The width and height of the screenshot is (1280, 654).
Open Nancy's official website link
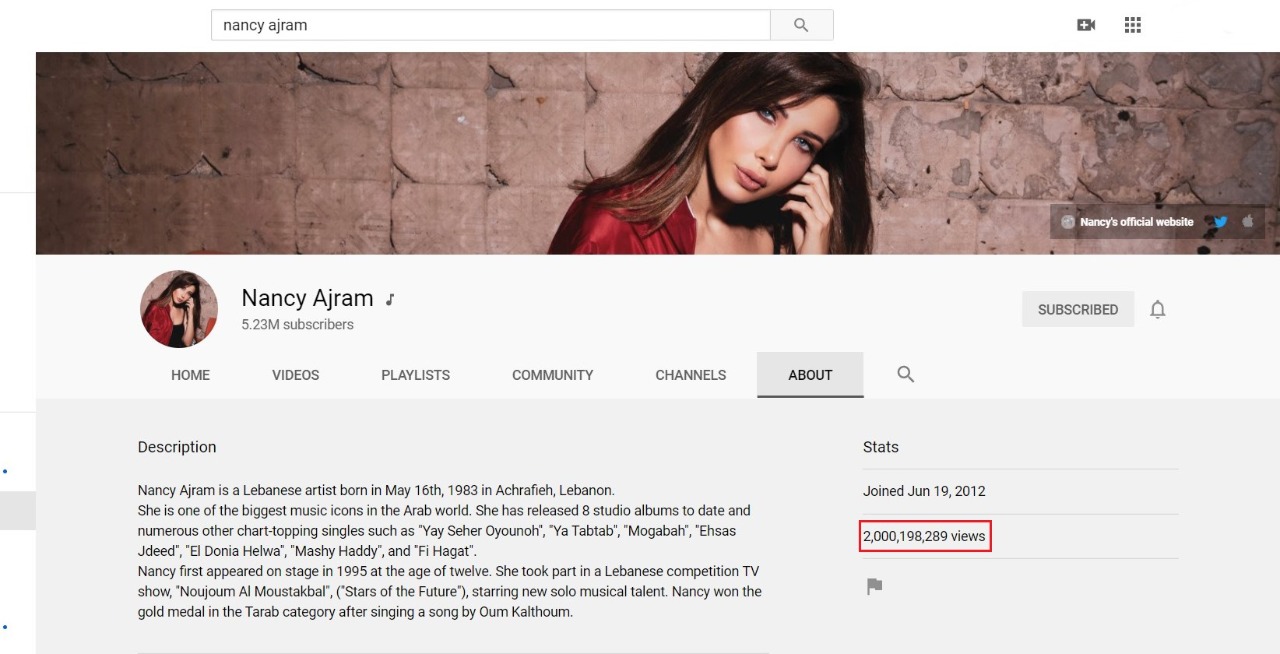pos(1136,222)
